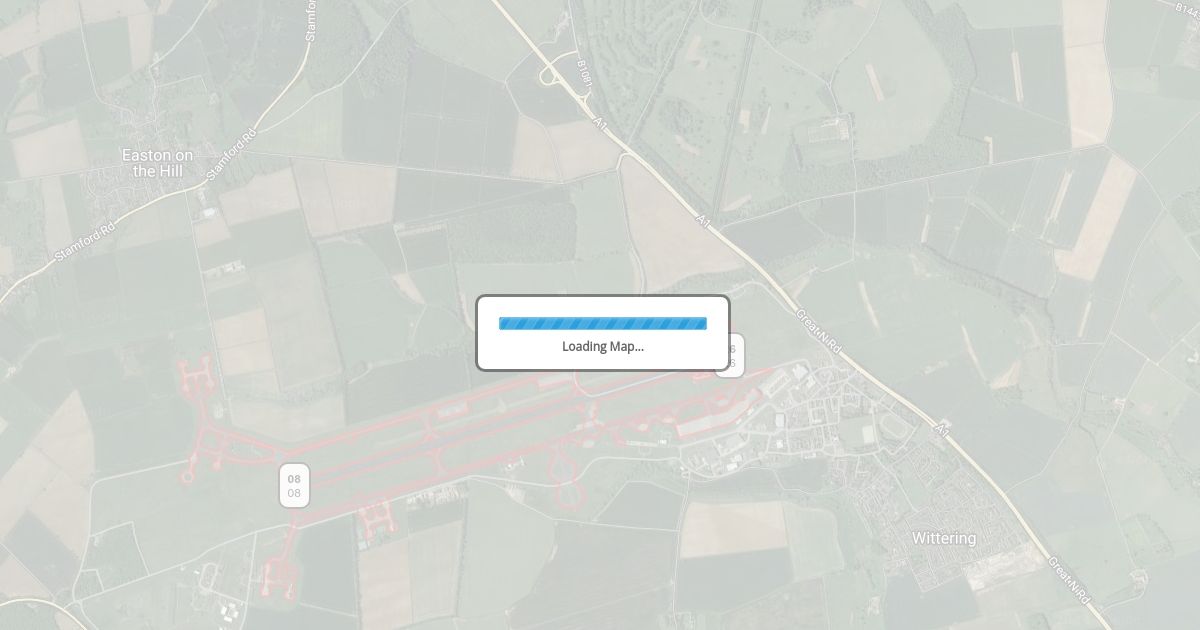The image size is (1200, 630).
Task: Select the Easton on the Hill village label
Action: click(x=157, y=163)
